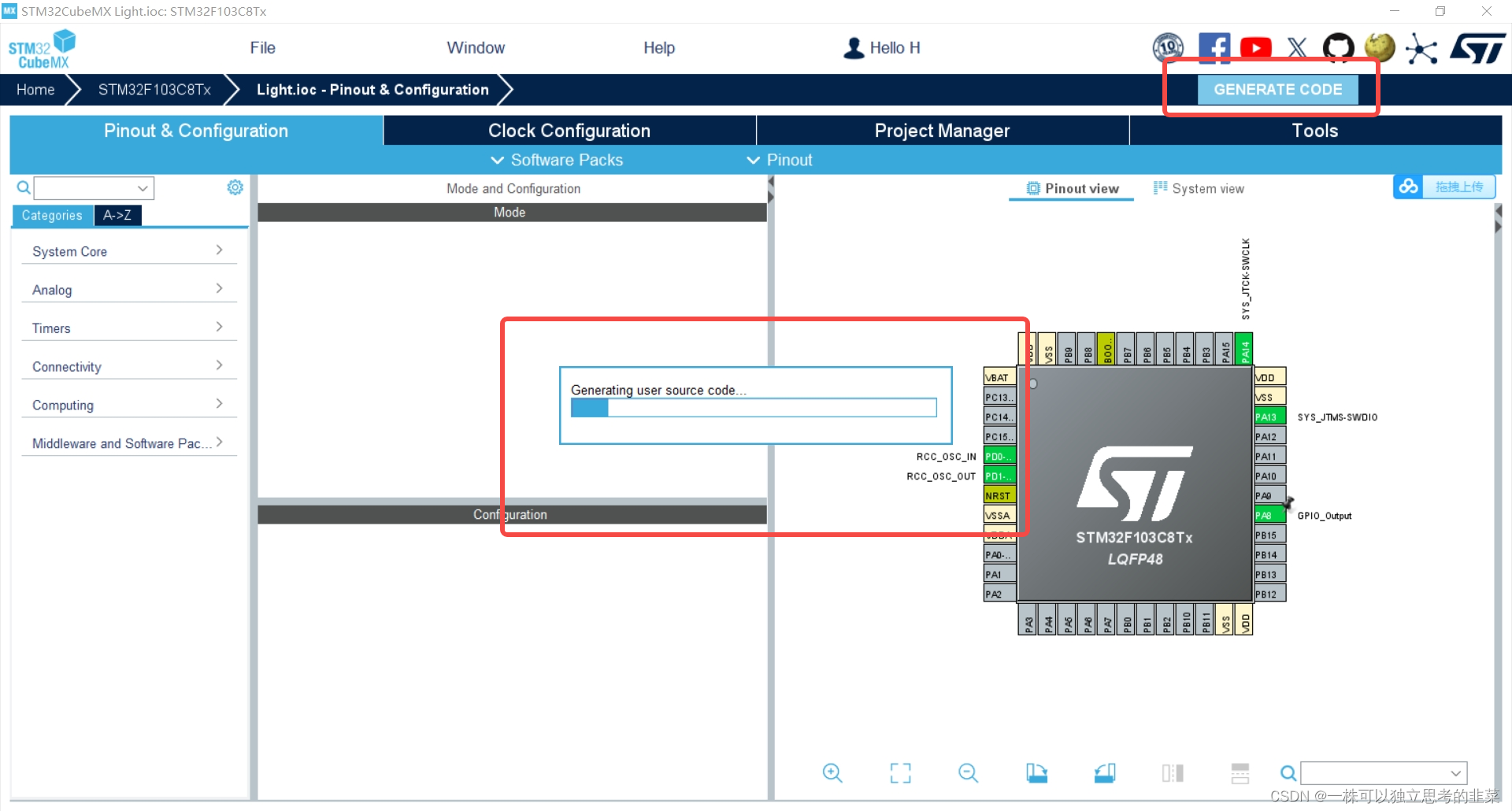Open the pin search dropdown at bottom right
This screenshot has width=1512, height=811.
[x=1454, y=772]
